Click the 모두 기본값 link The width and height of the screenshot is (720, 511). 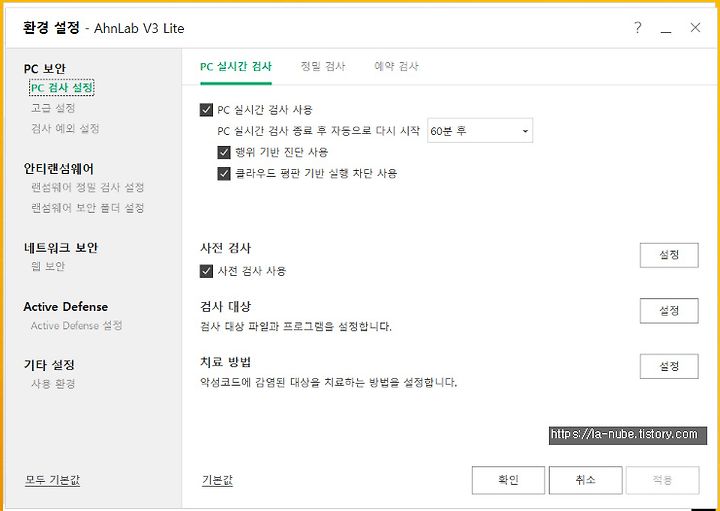52,481
